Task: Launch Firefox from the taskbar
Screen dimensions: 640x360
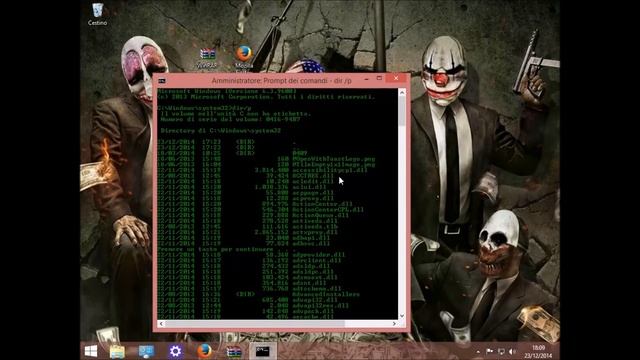Action: point(204,351)
